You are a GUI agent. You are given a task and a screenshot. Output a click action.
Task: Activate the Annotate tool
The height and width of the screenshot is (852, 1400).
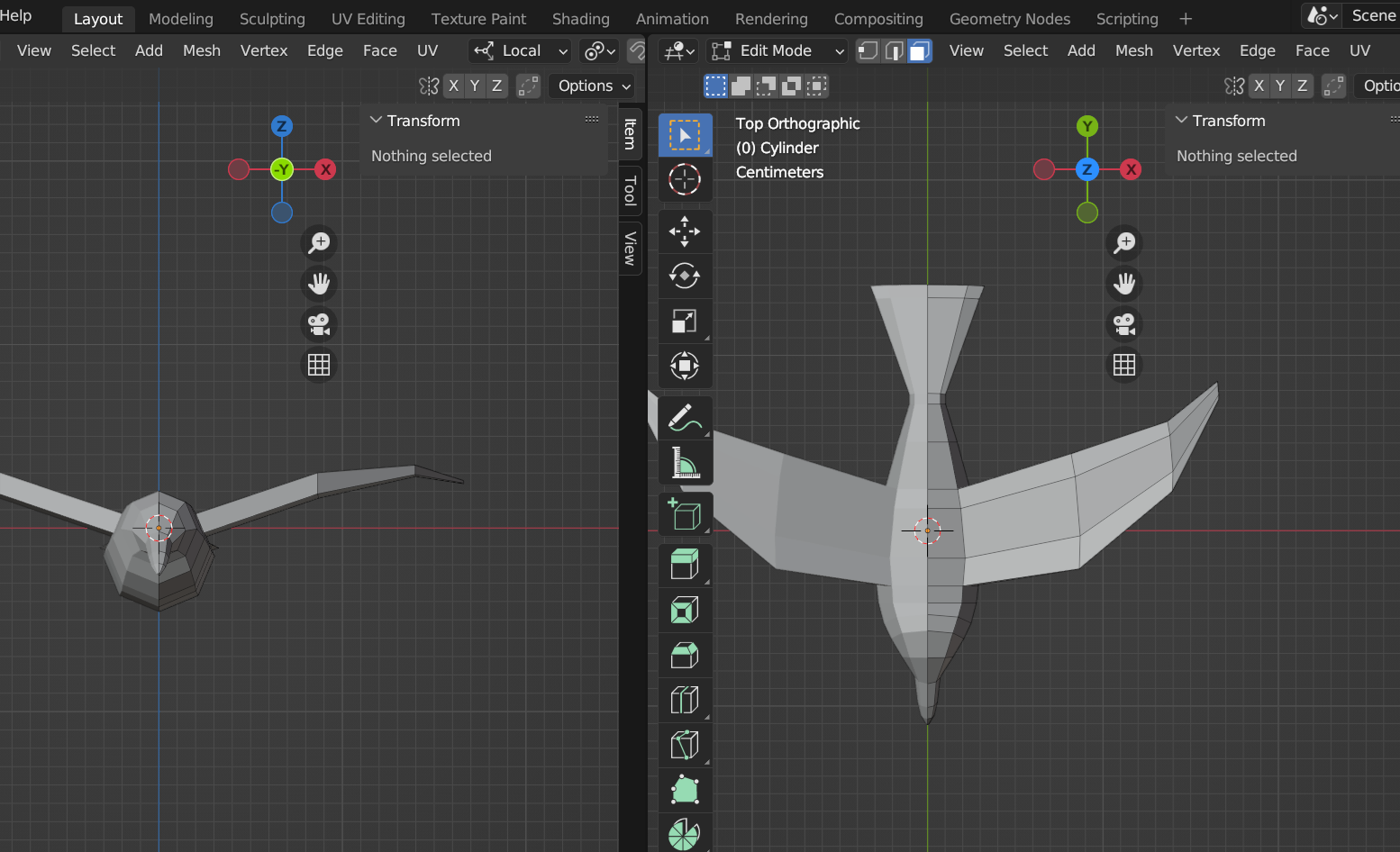tap(685, 417)
